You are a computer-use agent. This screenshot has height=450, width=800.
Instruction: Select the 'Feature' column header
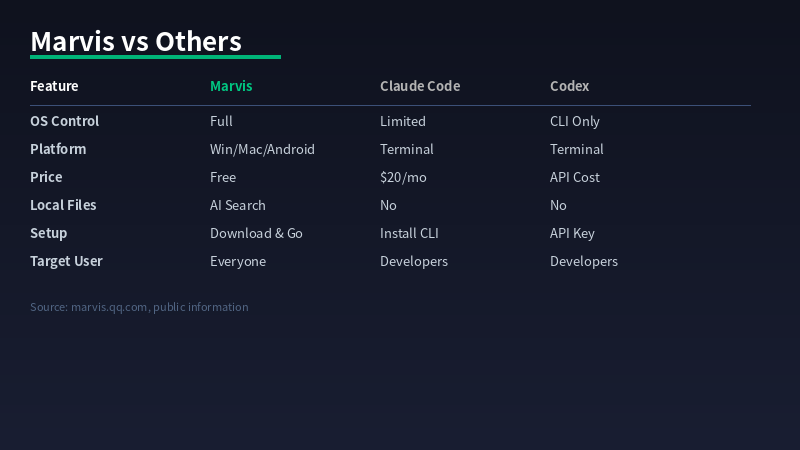pos(54,86)
